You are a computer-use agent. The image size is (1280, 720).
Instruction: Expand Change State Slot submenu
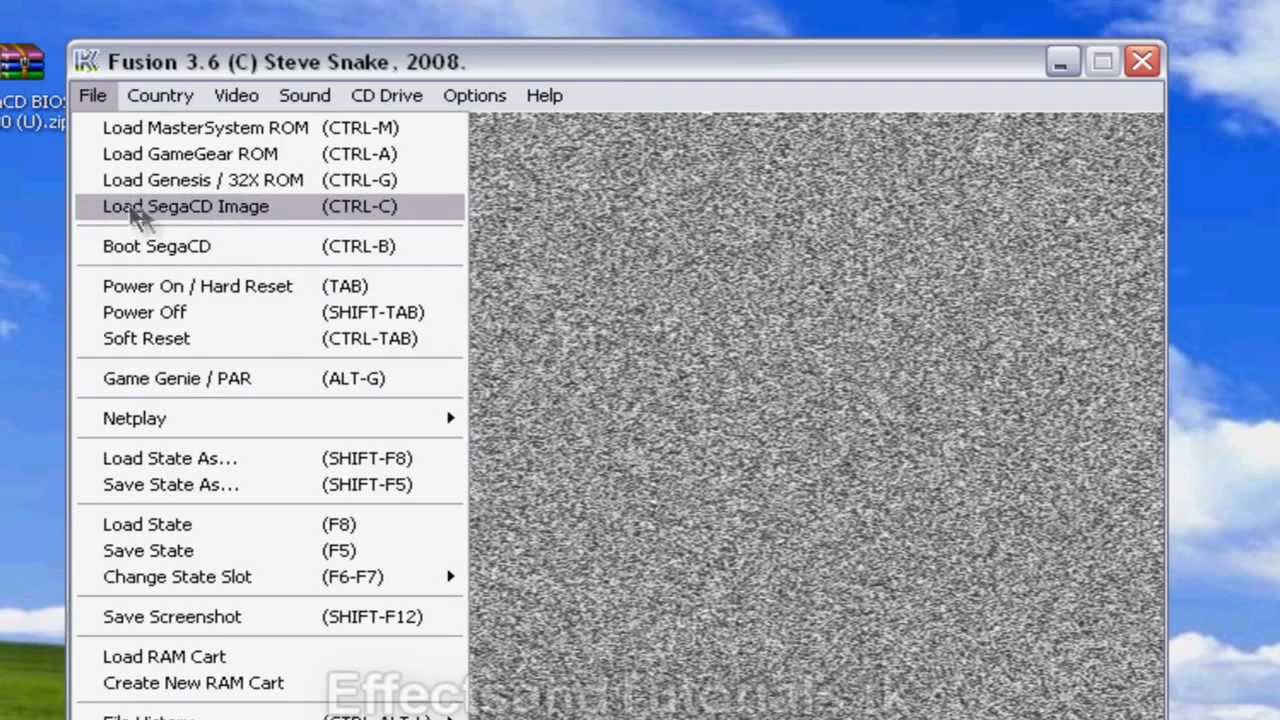click(270, 576)
